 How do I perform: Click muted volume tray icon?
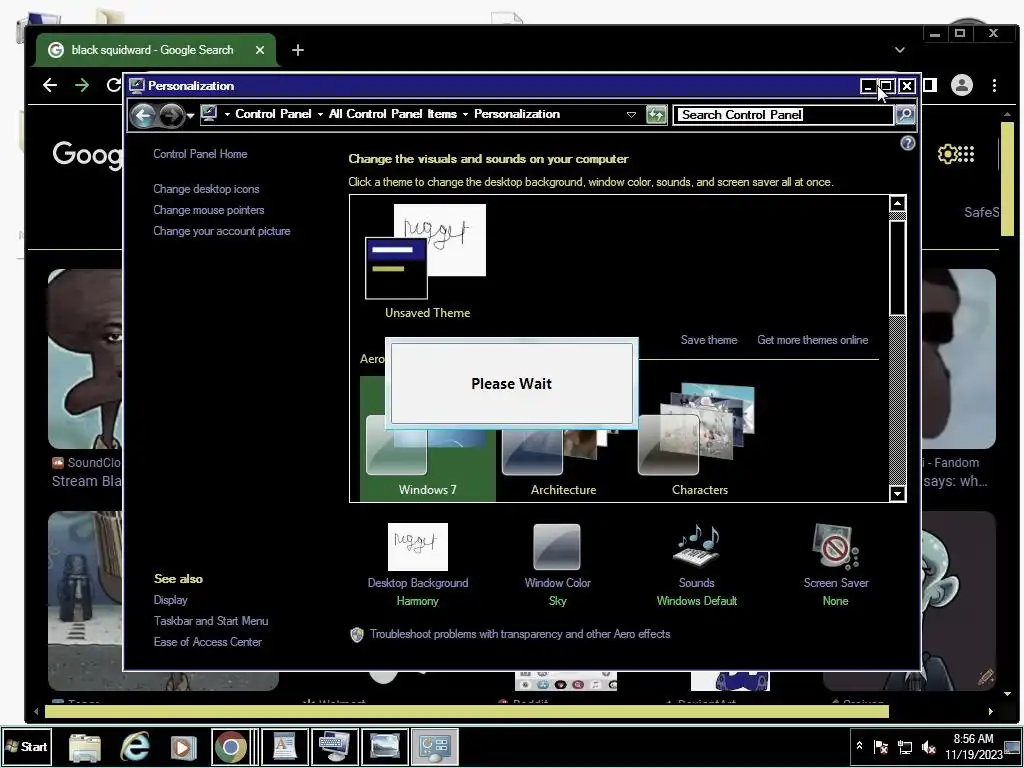pyautogui.click(x=929, y=747)
